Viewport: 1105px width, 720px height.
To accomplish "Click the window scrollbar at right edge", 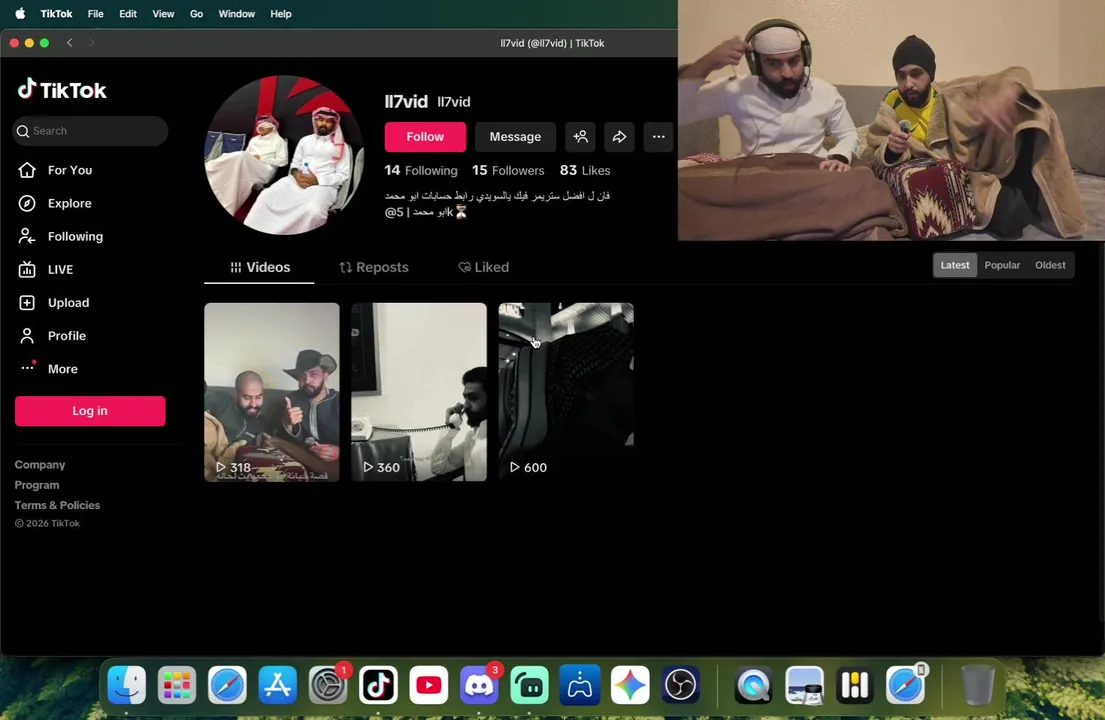I will [1101, 431].
